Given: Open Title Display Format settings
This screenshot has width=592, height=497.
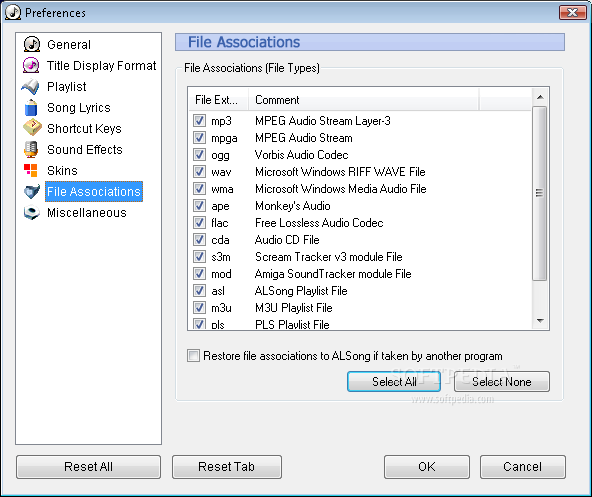Looking at the screenshot, I should (x=101, y=66).
